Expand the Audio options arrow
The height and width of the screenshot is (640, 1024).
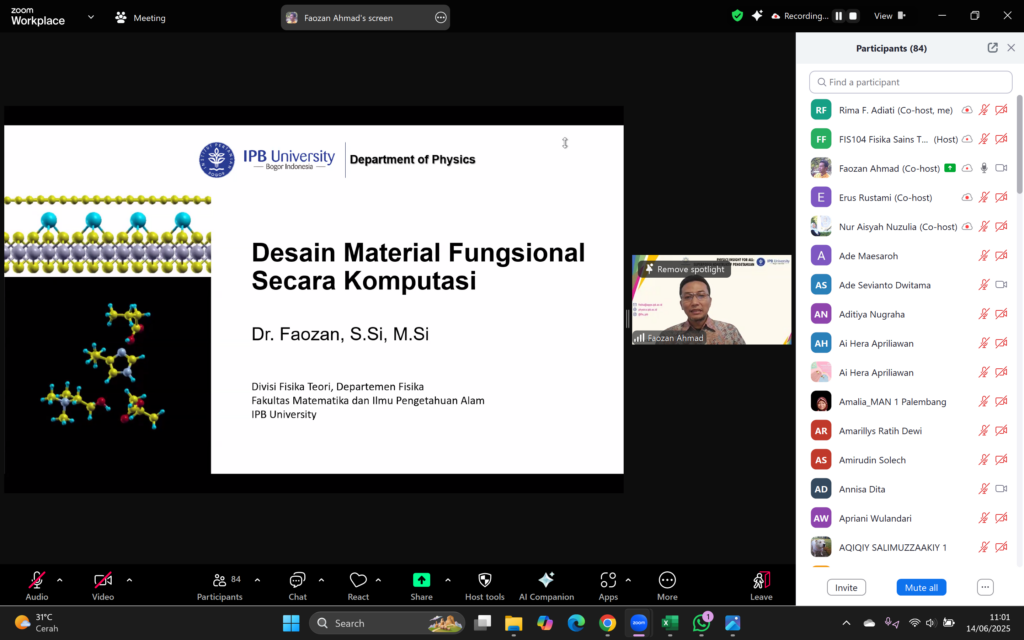(x=59, y=580)
